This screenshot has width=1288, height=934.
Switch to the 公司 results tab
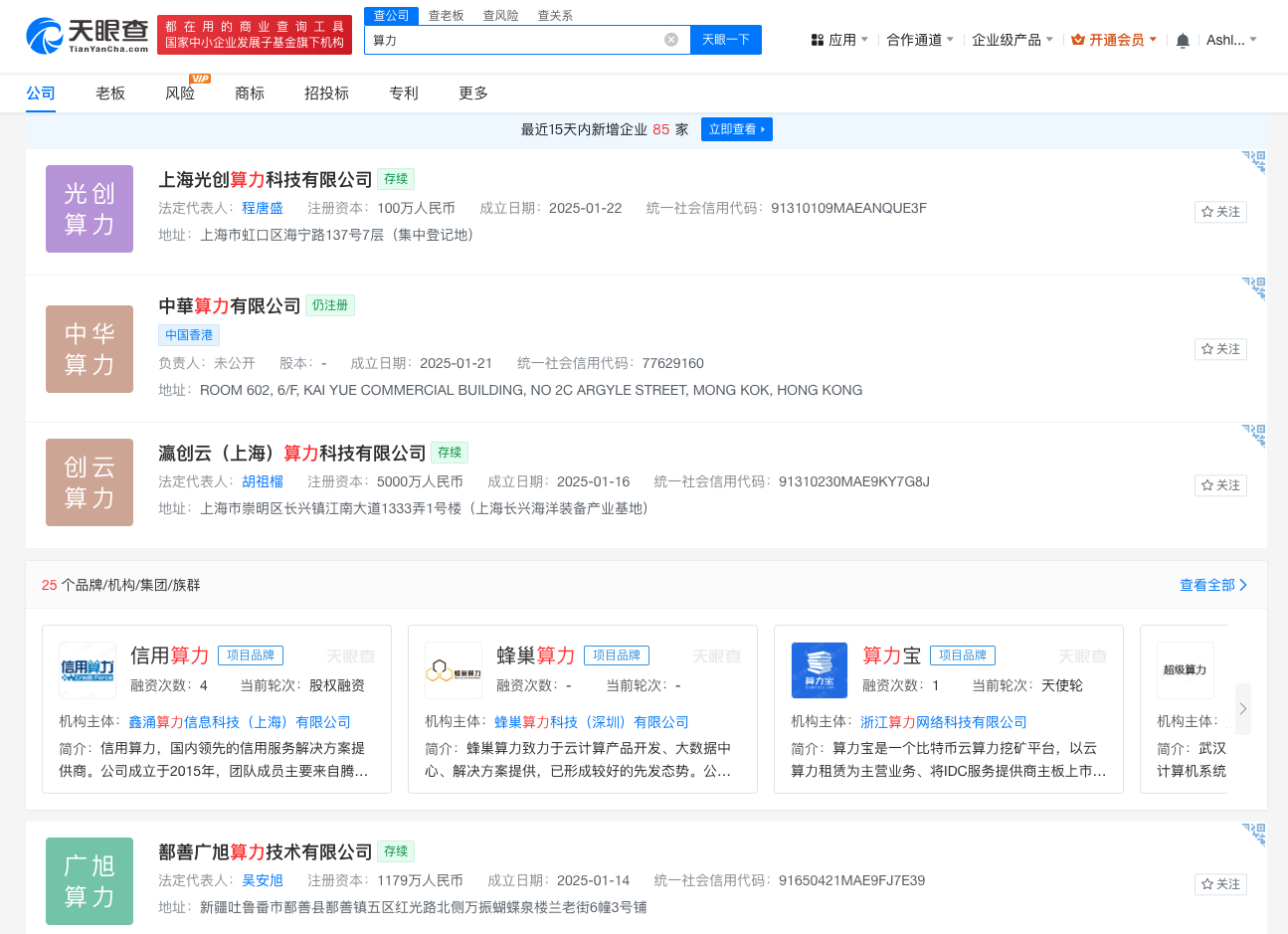tap(41, 93)
